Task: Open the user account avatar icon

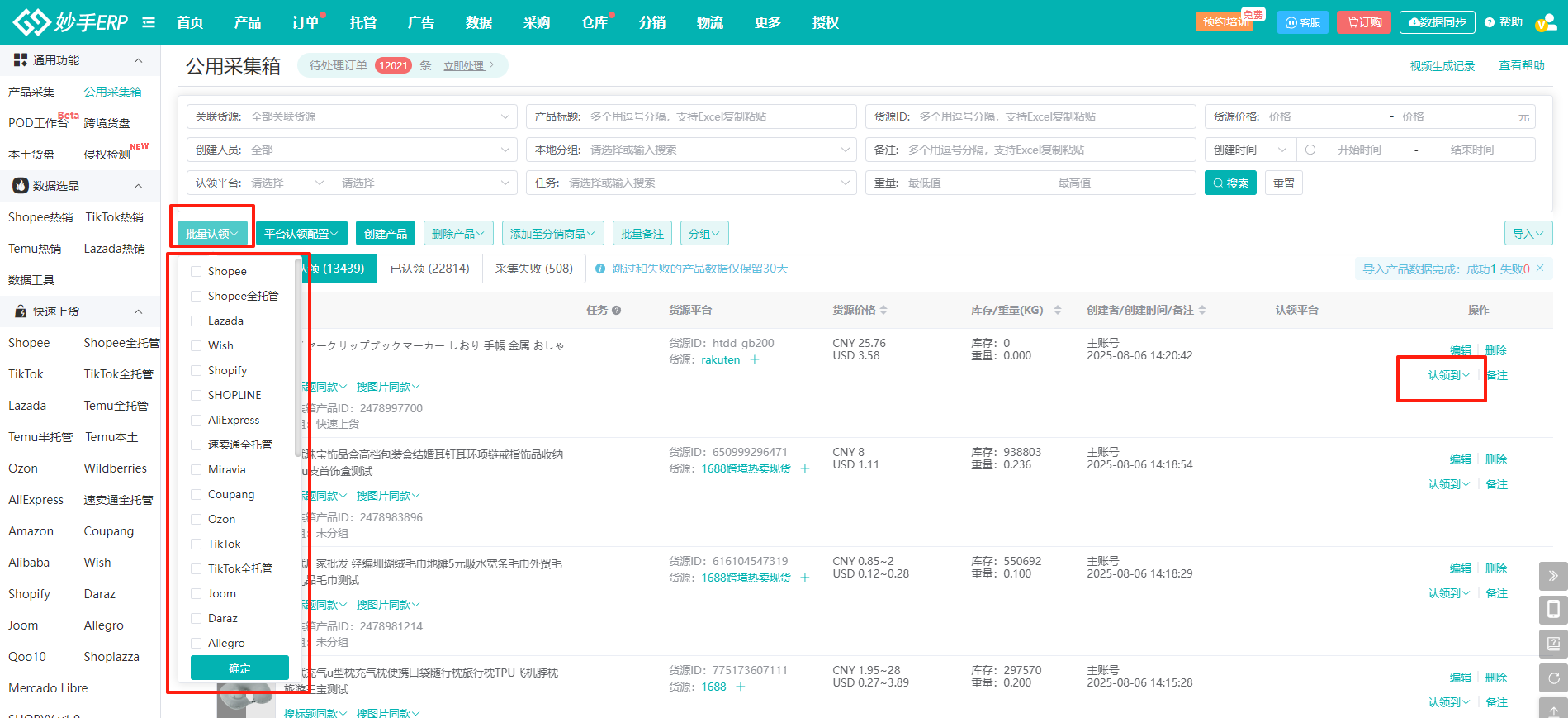Action: (1544, 23)
